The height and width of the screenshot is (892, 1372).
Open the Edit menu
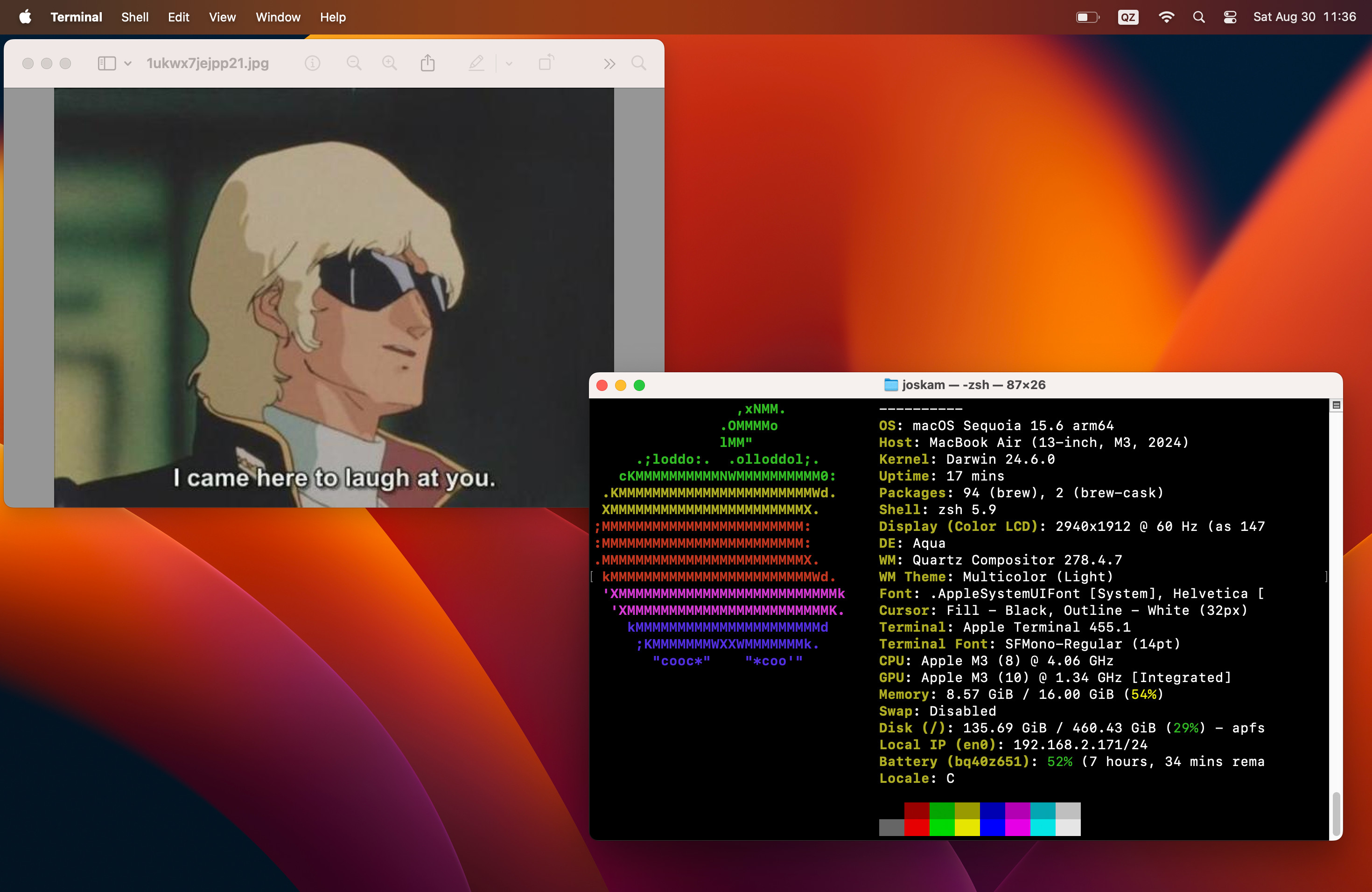(178, 17)
